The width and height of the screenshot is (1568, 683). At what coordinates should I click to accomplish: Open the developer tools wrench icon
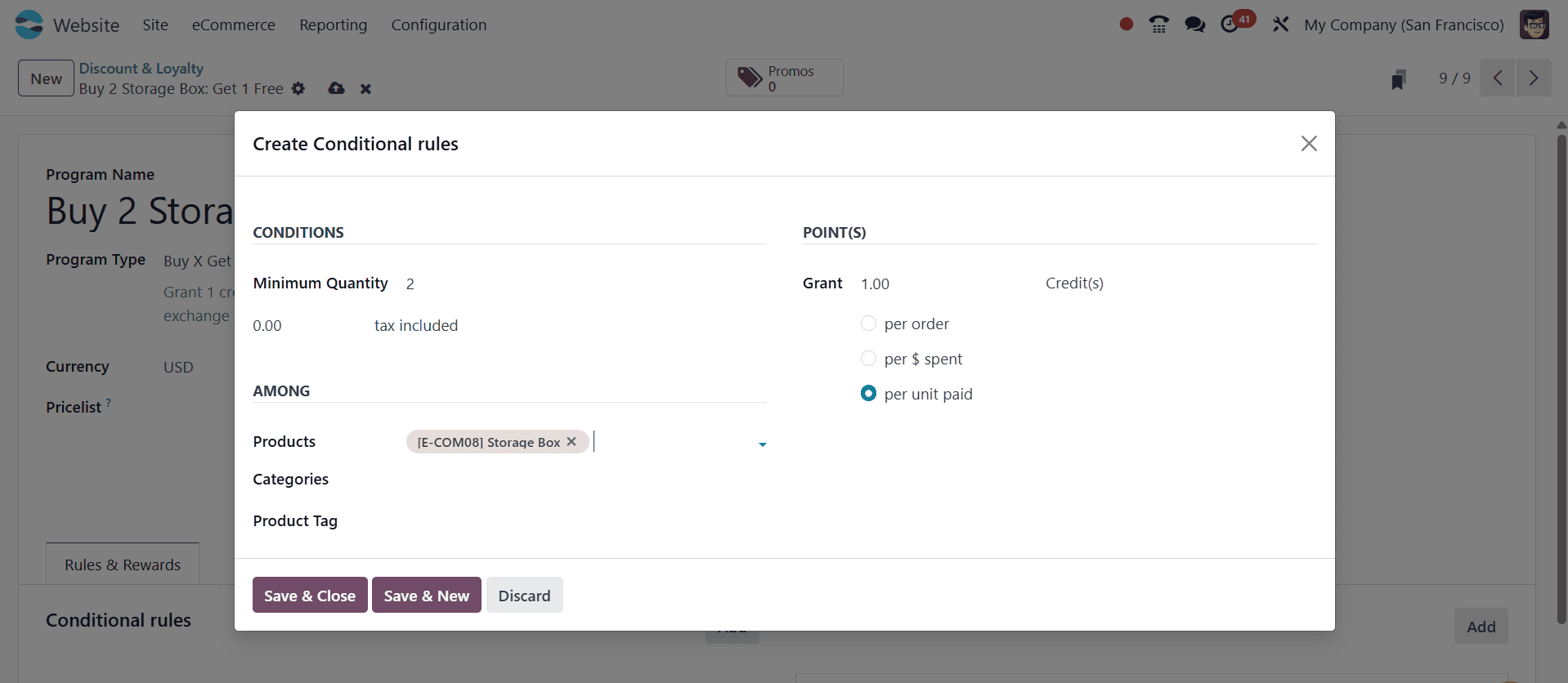pyautogui.click(x=1279, y=25)
